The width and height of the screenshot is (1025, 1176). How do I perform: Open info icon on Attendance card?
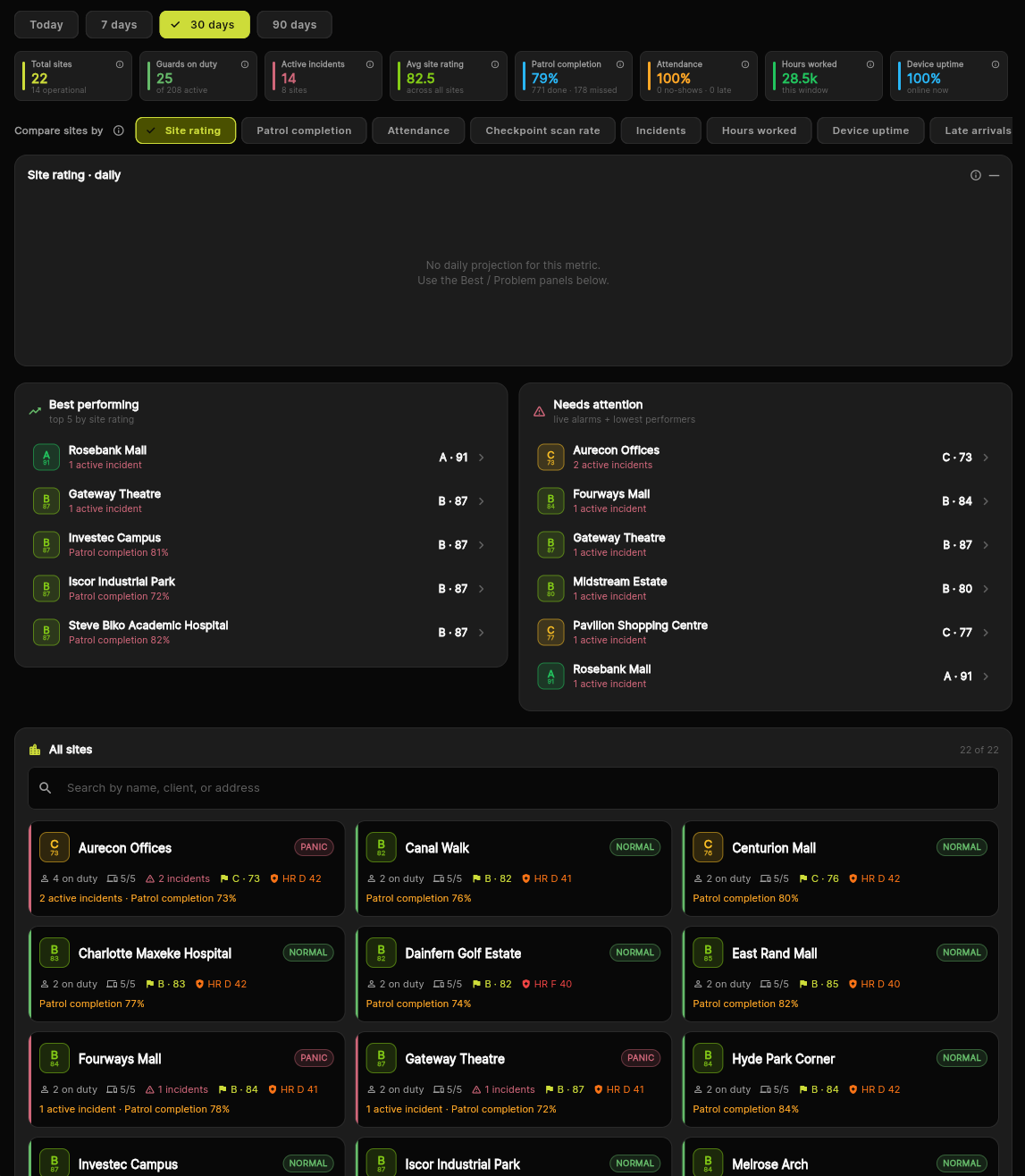point(745,64)
